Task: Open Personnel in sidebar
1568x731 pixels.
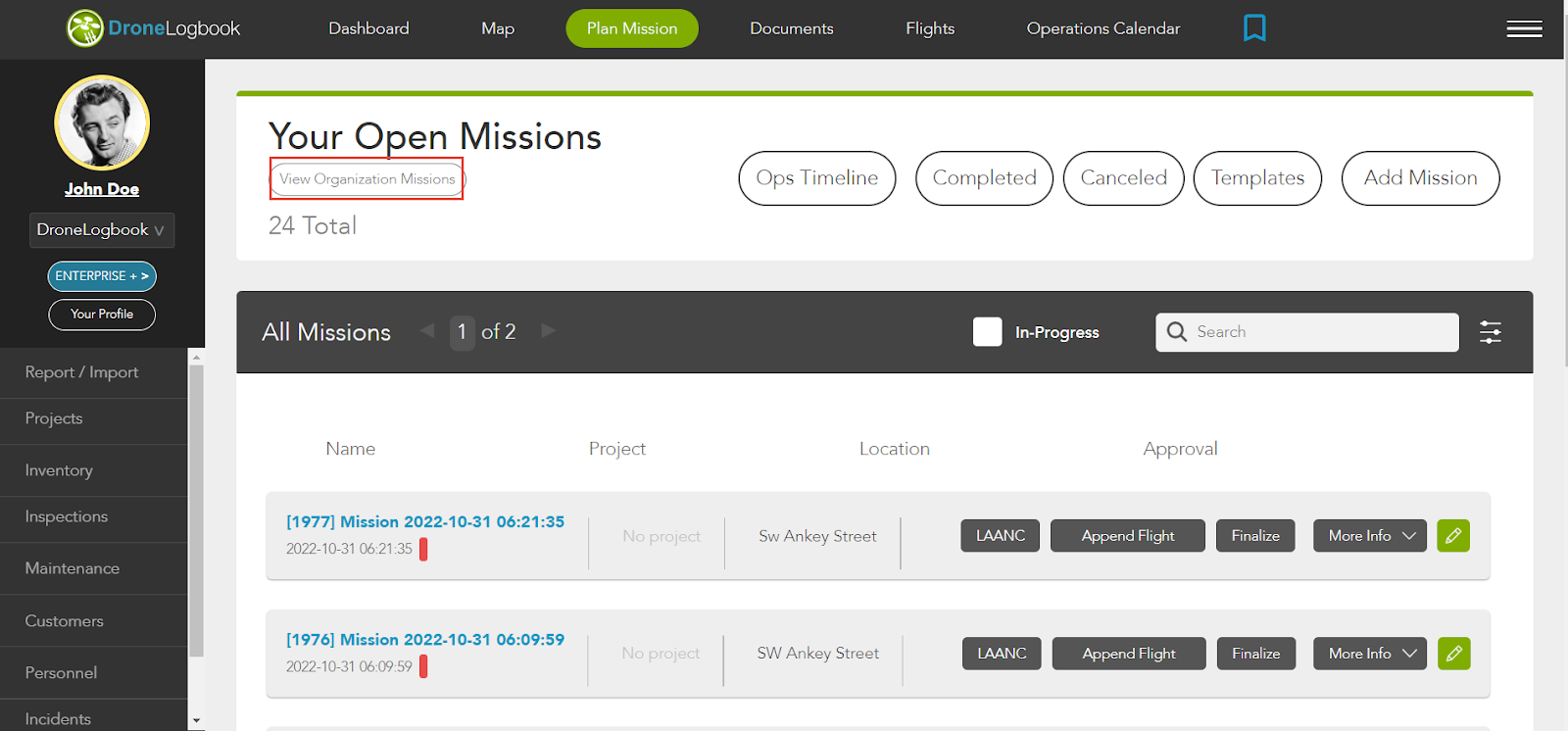Action: (94, 673)
